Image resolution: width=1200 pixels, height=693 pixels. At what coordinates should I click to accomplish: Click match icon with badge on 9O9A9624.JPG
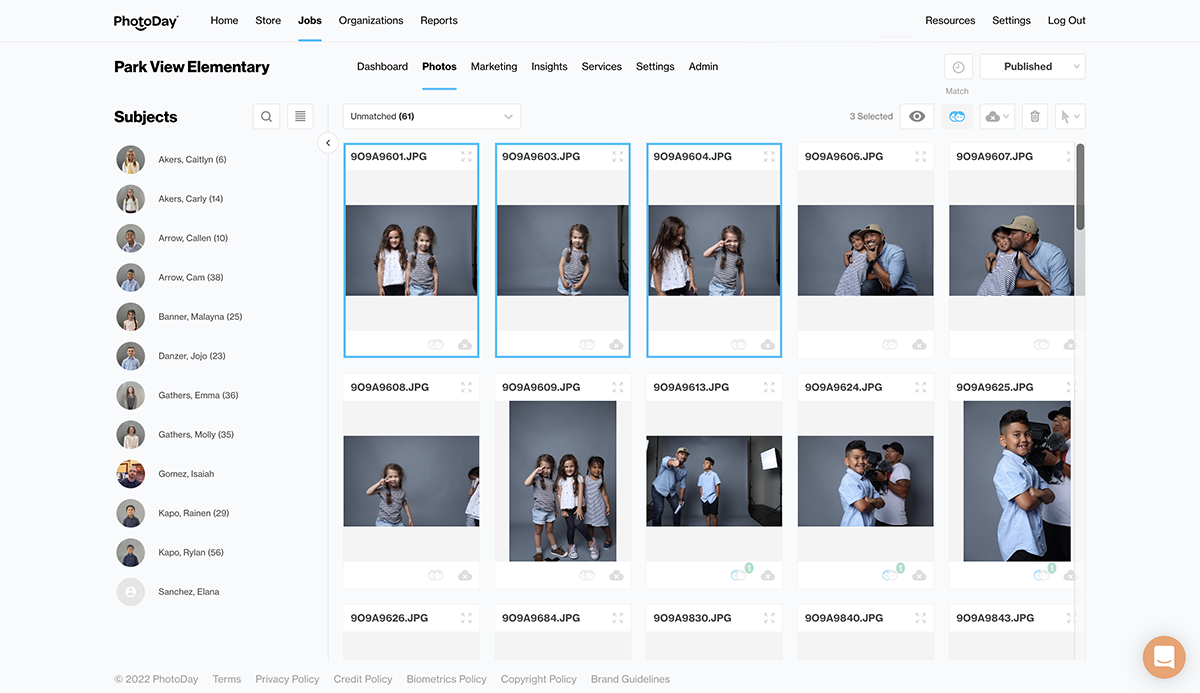[x=891, y=573]
